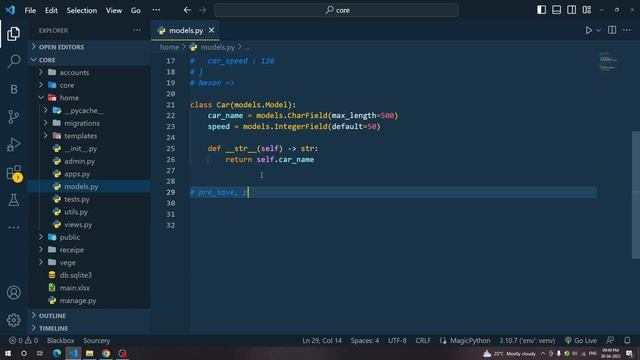Viewport: 640px width, 360px height.
Task: Split the editor right
Action: pos(612,30)
